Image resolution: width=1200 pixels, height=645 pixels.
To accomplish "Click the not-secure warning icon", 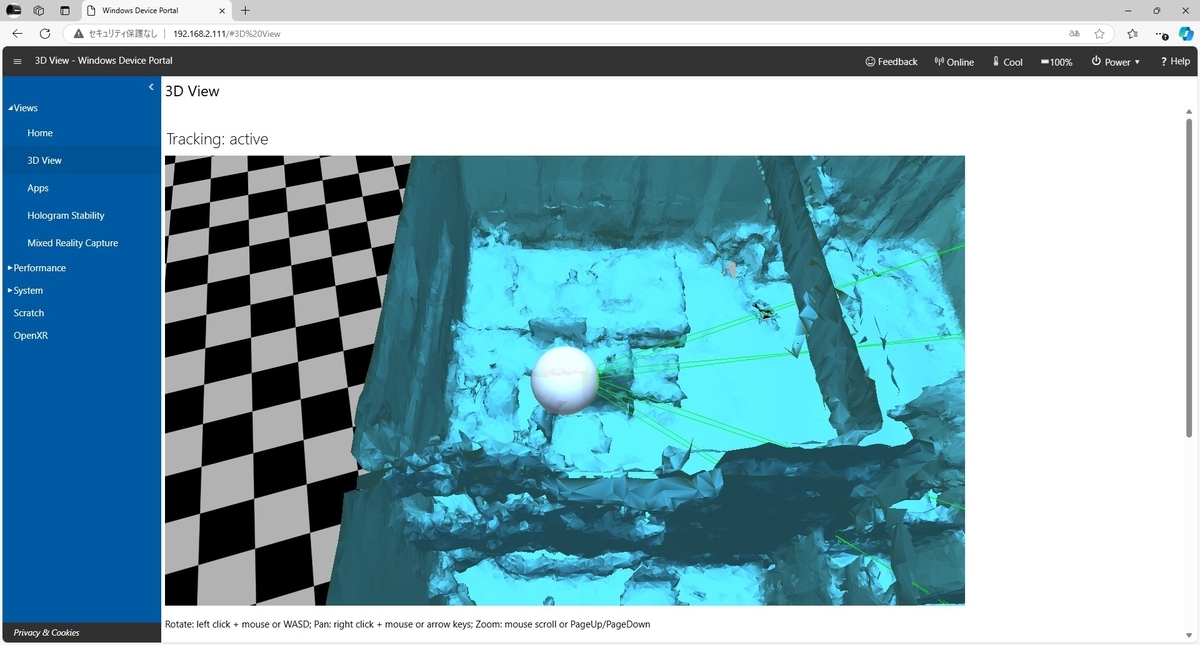I will [x=78, y=33].
